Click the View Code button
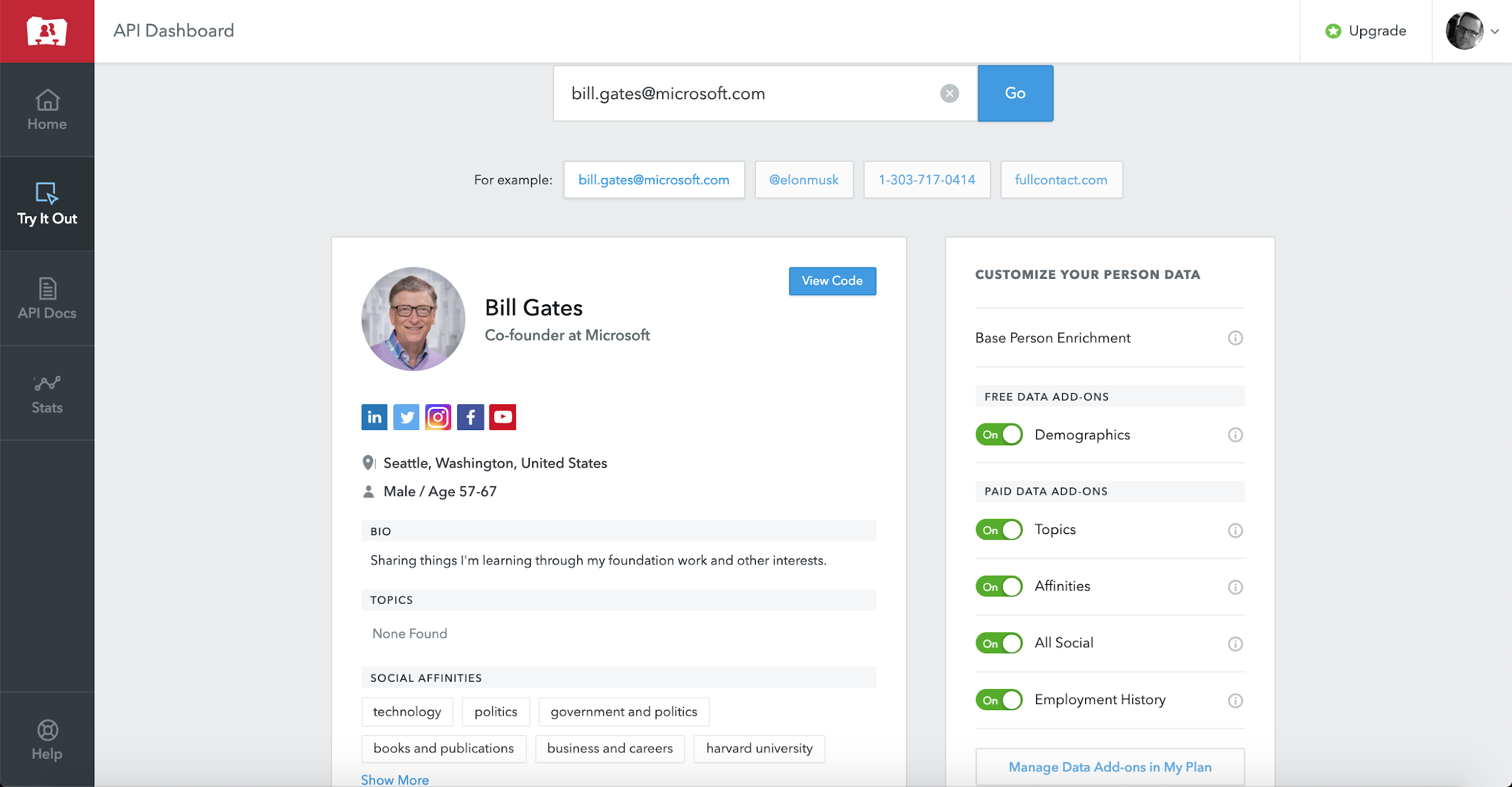Screen dimensions: 1512x787 click(832, 281)
